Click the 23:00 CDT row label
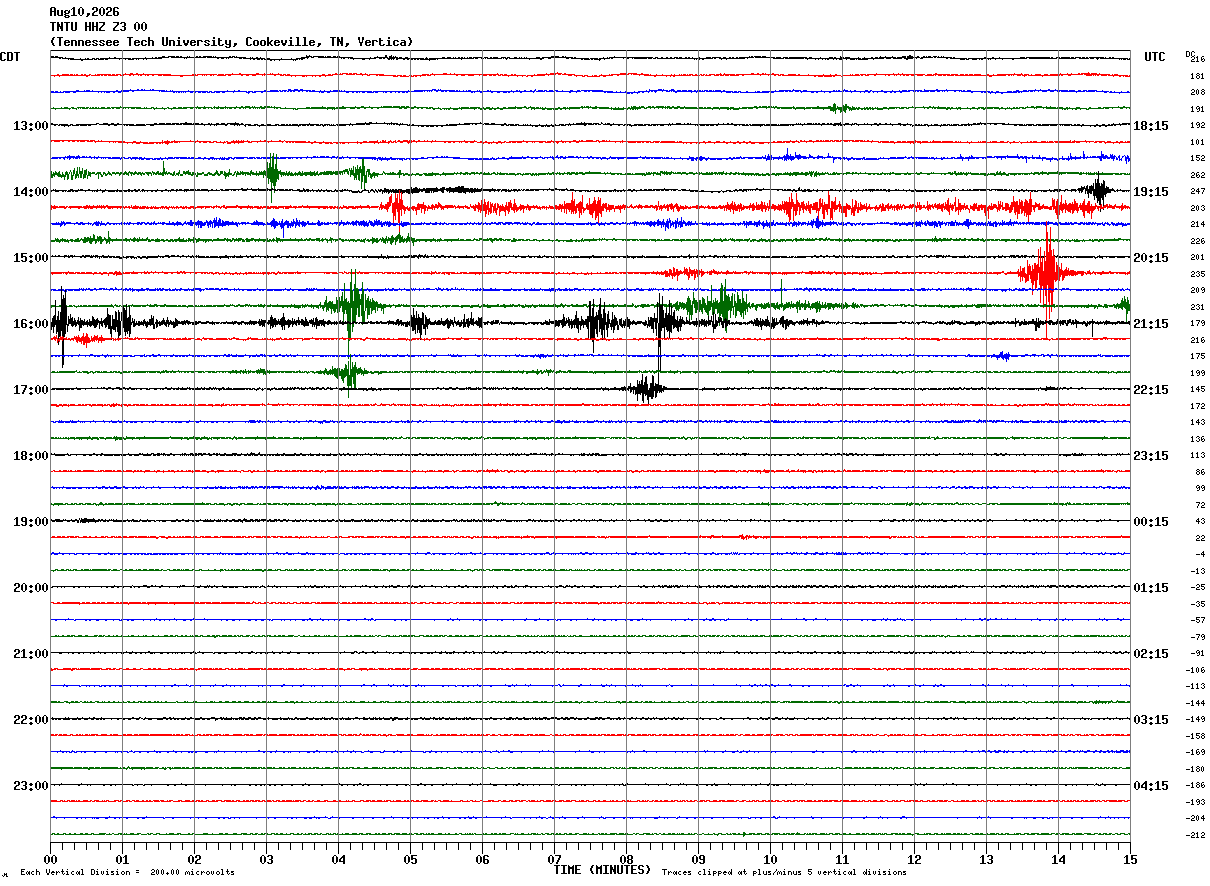 (30, 786)
